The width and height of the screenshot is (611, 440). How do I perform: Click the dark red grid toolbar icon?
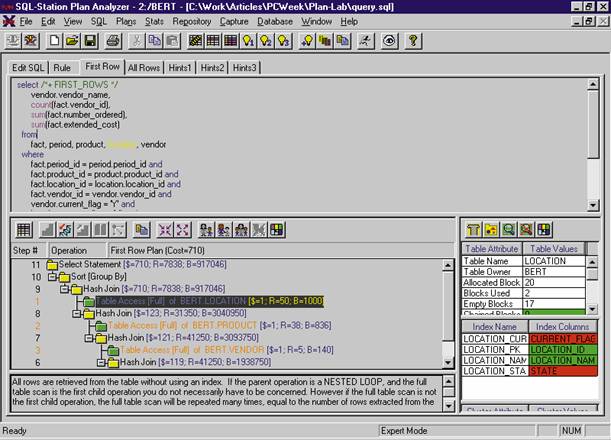(x=231, y=41)
